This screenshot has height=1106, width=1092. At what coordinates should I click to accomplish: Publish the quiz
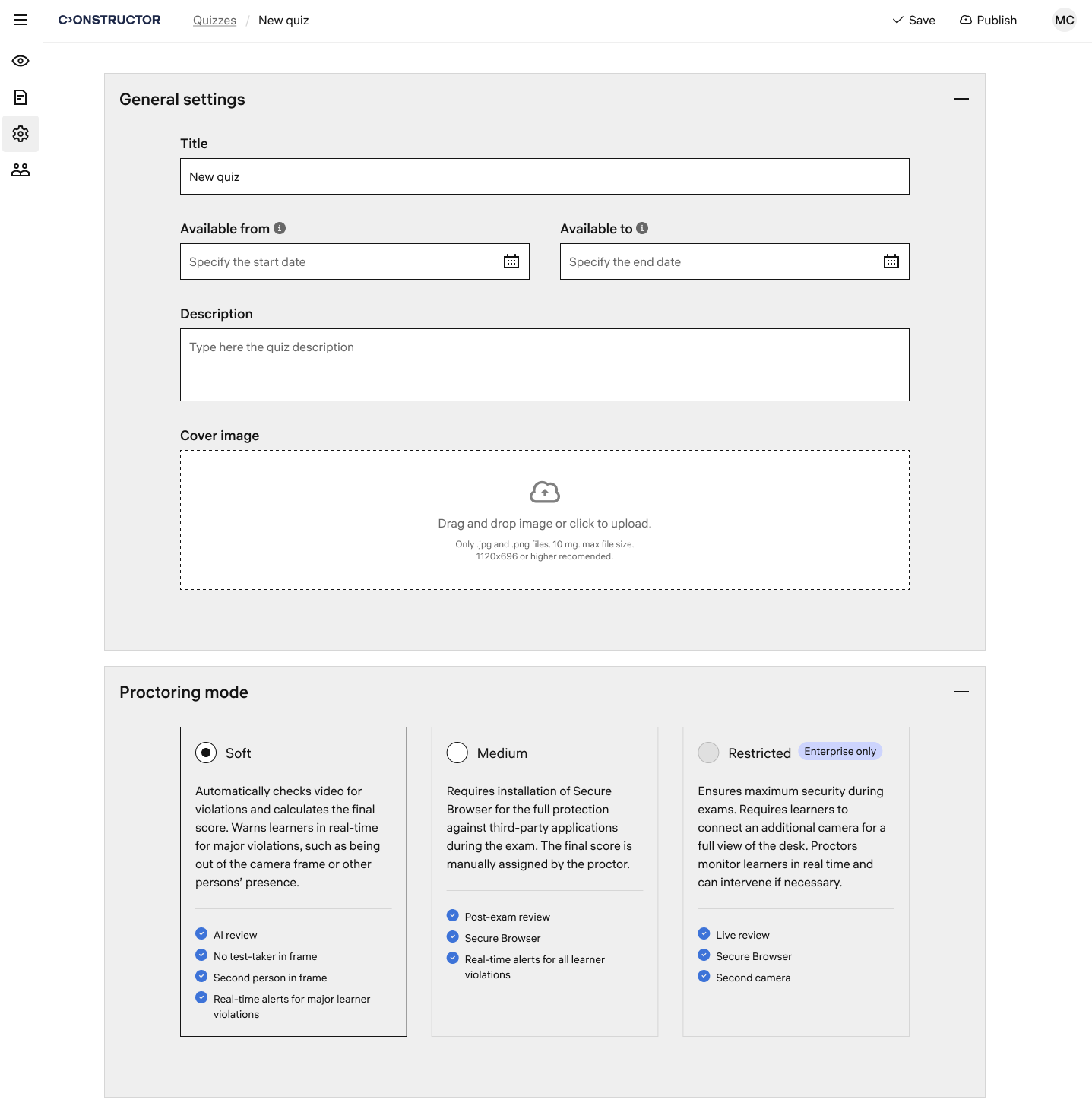tap(988, 21)
